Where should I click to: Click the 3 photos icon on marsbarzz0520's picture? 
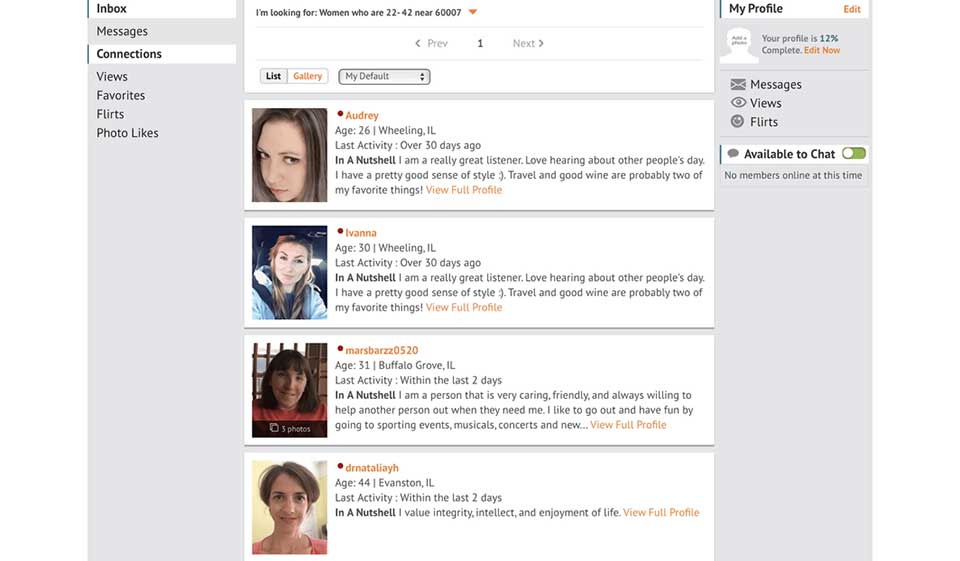274,428
